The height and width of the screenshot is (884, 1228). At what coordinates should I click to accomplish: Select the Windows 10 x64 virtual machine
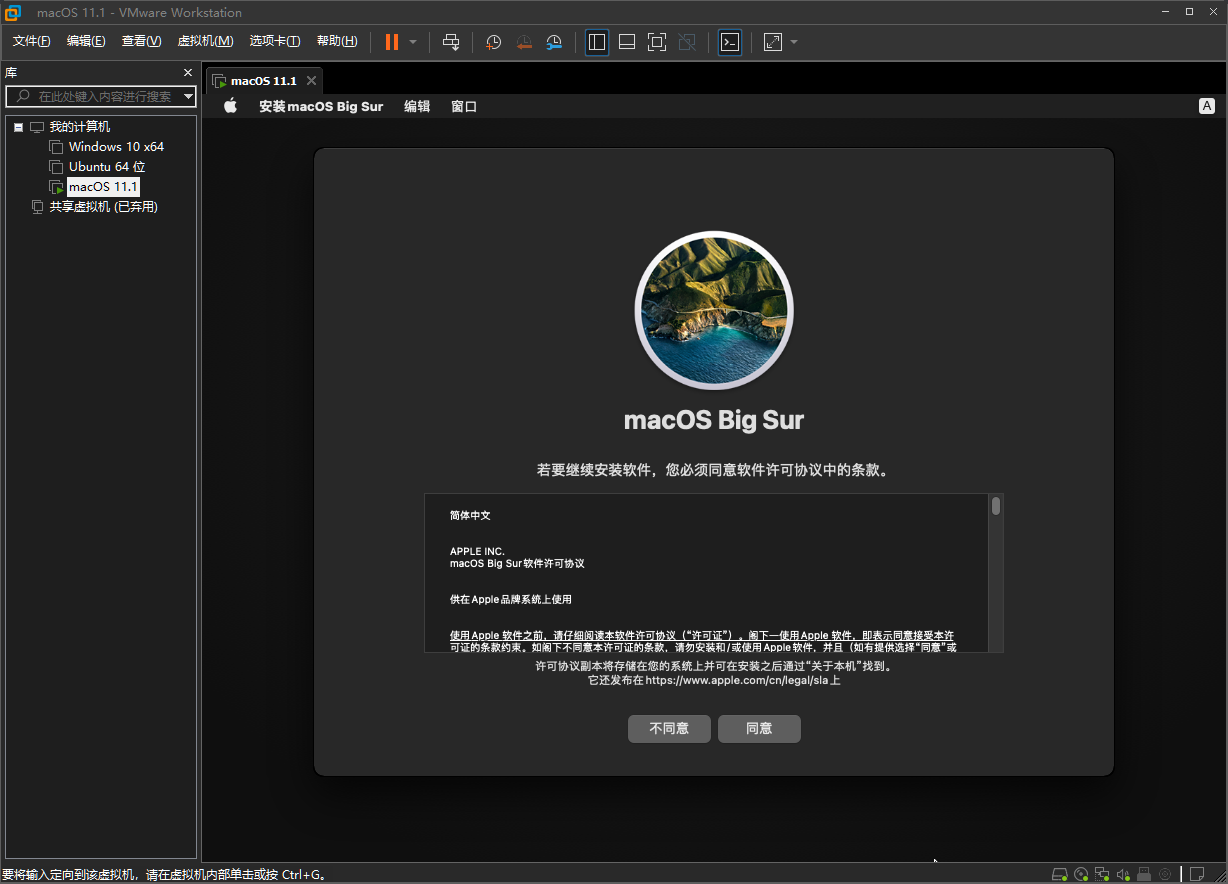tap(116, 147)
